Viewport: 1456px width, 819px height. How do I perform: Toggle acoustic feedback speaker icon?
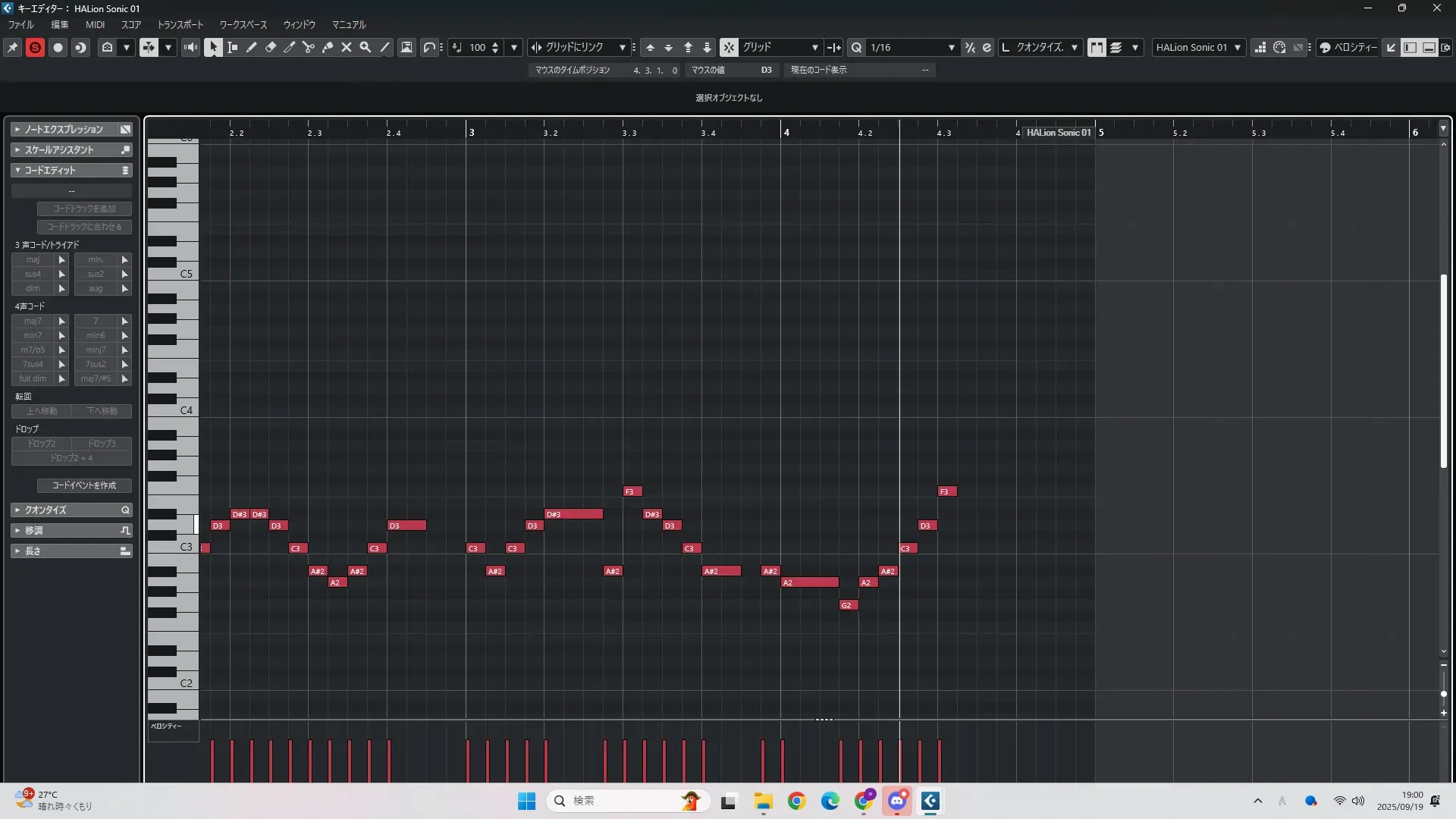pos(190,47)
